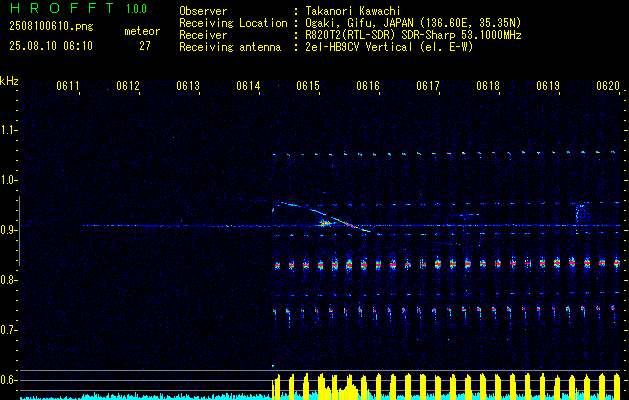
Task: Click the Receiving Location label
Action: click(x=233, y=23)
